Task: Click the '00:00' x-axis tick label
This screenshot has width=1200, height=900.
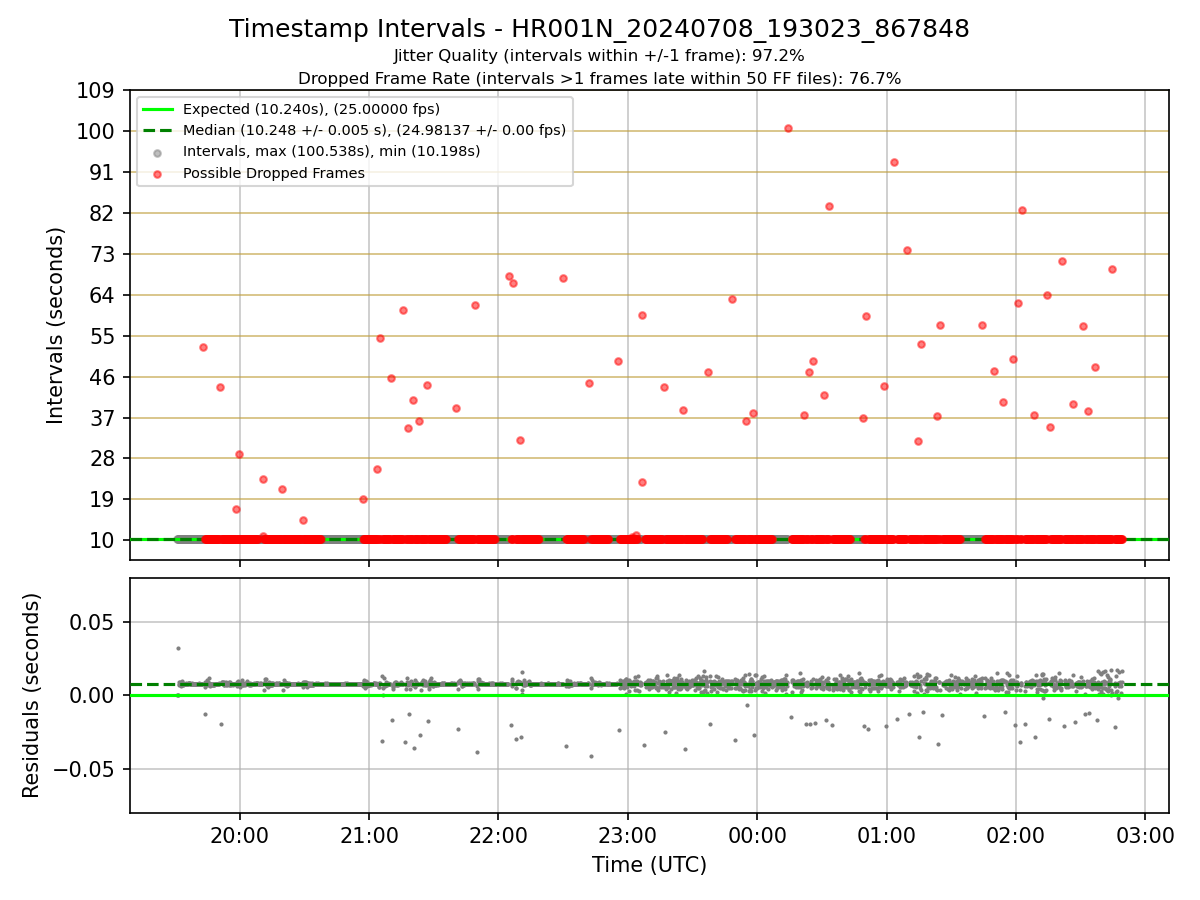Action: pos(757,835)
